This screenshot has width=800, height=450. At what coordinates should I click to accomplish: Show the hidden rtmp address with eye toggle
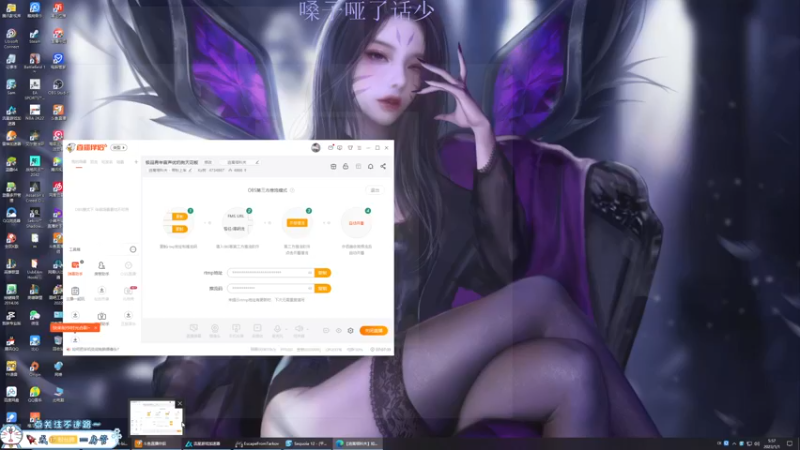(309, 273)
